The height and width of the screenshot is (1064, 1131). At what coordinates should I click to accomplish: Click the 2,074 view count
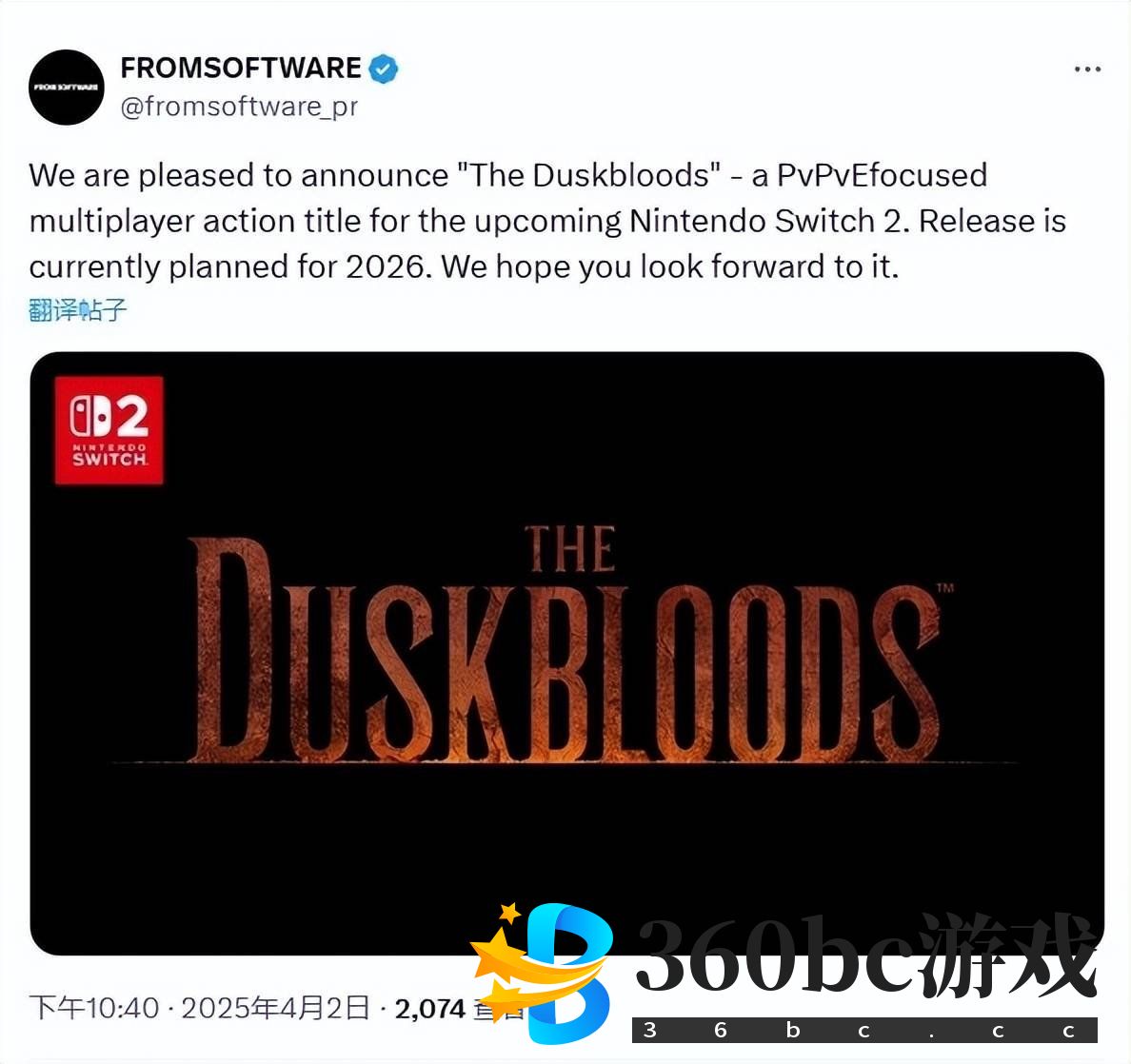[429, 1009]
